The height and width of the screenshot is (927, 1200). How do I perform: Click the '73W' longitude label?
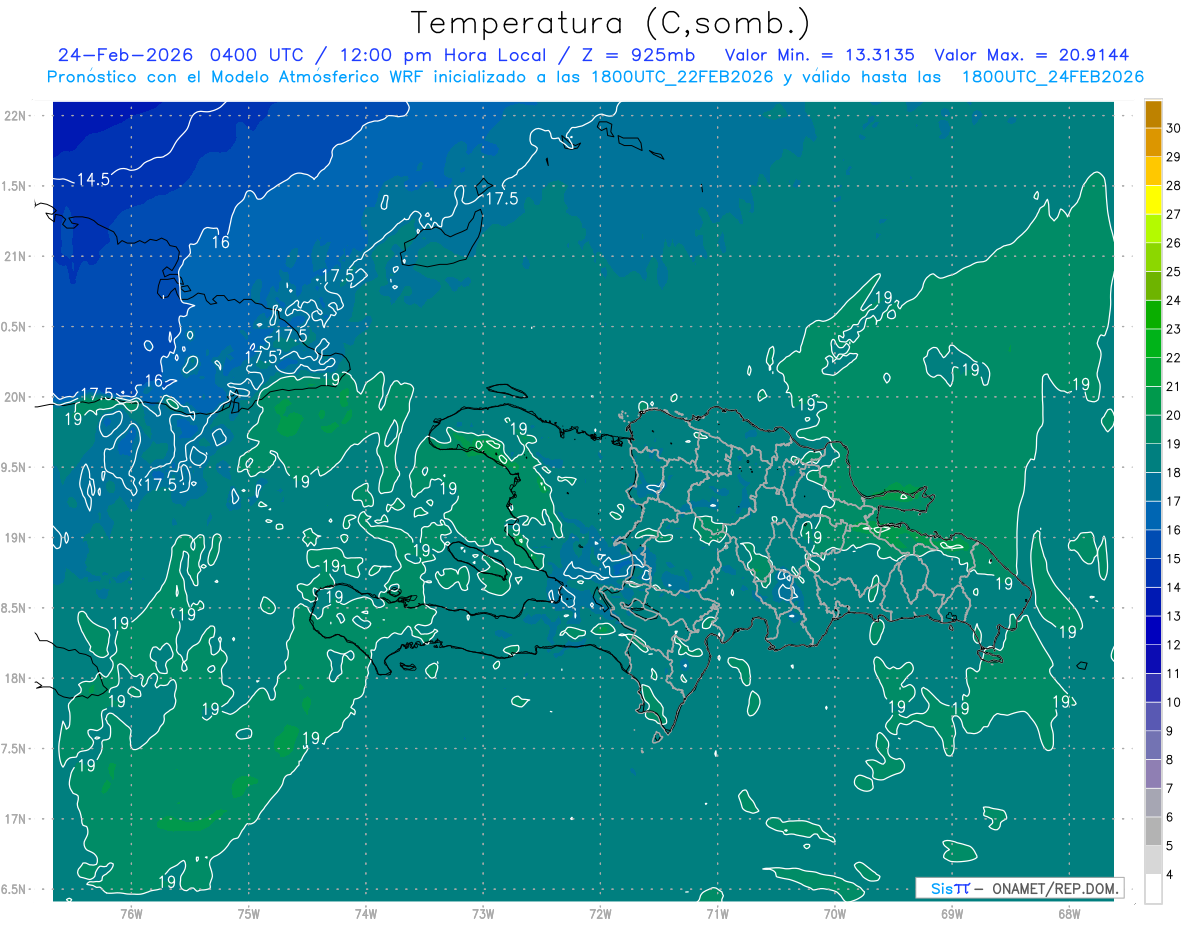pyautogui.click(x=482, y=913)
